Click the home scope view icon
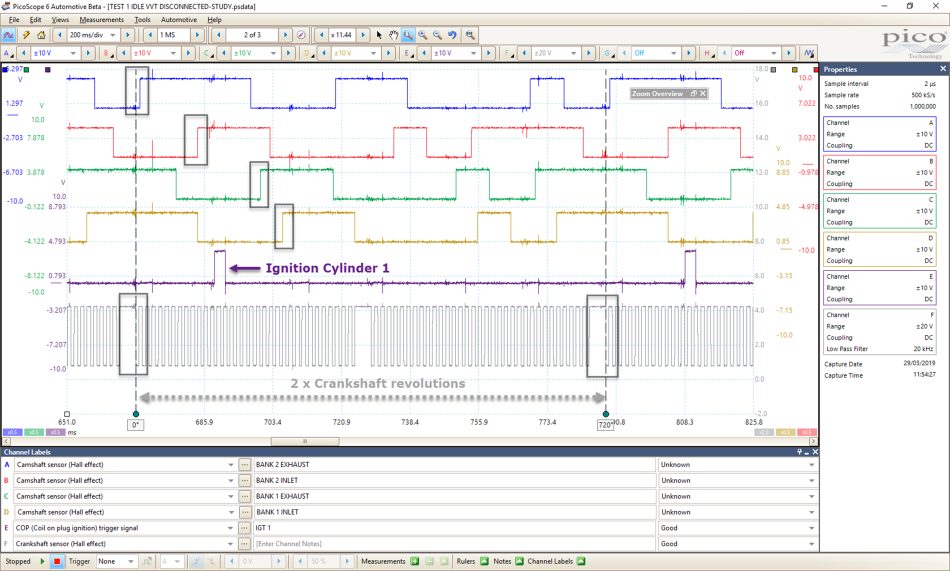Screen dimensions: 950x571 pyautogui.click(x=41, y=35)
